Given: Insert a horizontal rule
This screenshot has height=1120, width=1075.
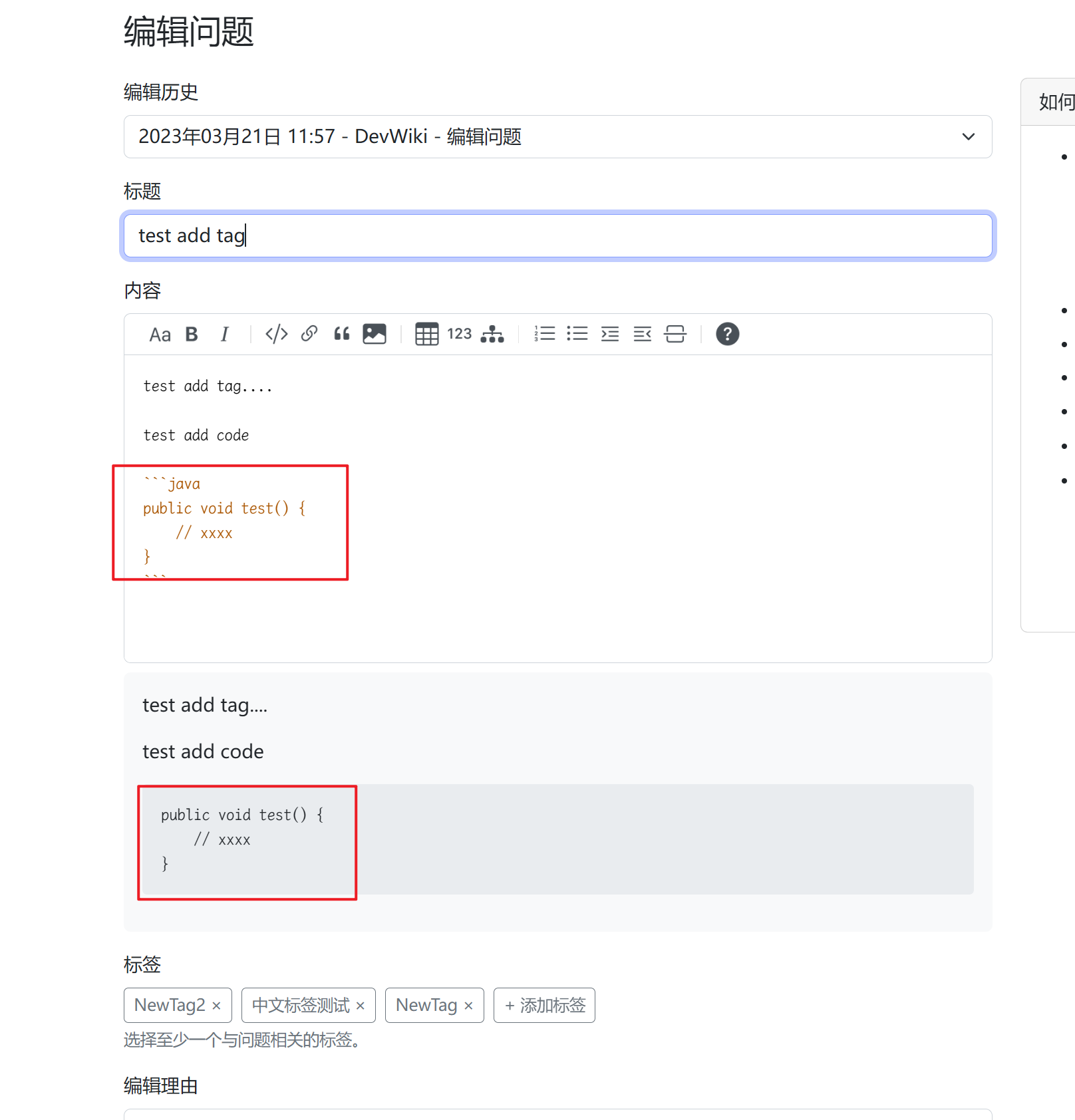Looking at the screenshot, I should click(676, 334).
